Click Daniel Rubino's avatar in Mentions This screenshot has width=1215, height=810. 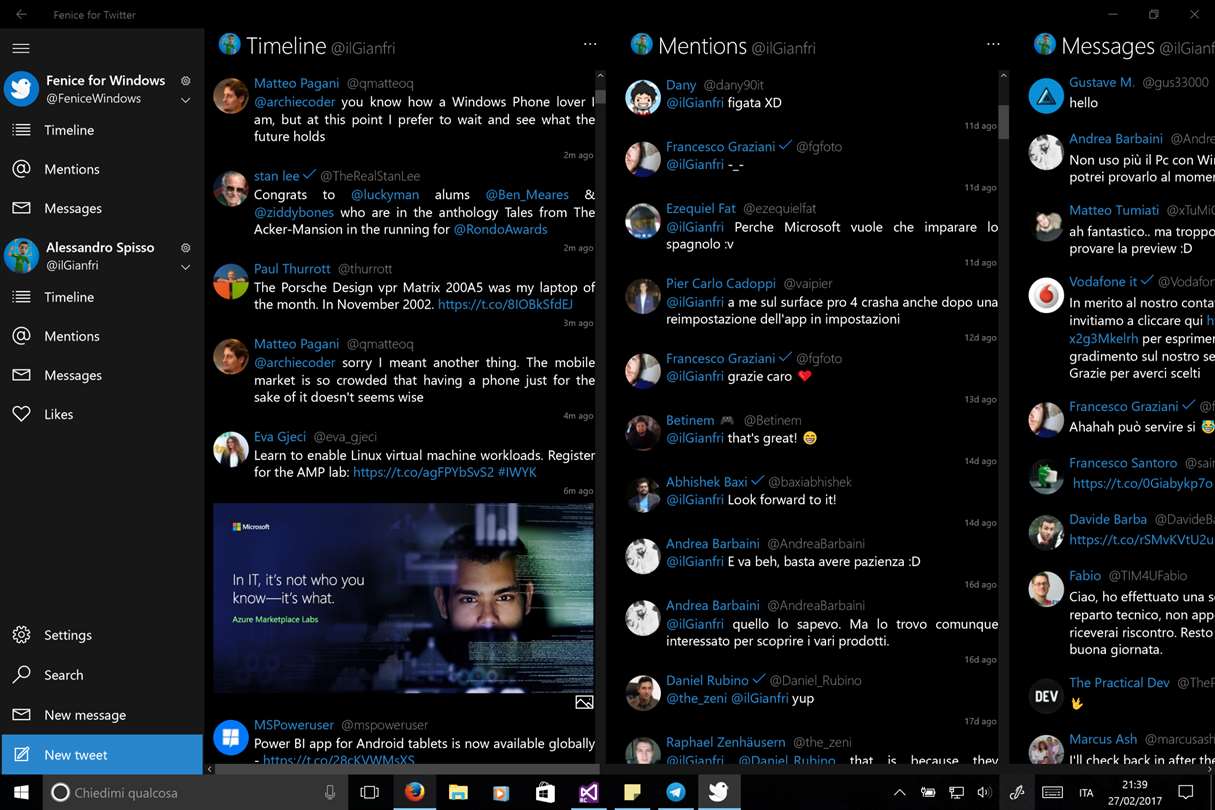tap(643, 693)
